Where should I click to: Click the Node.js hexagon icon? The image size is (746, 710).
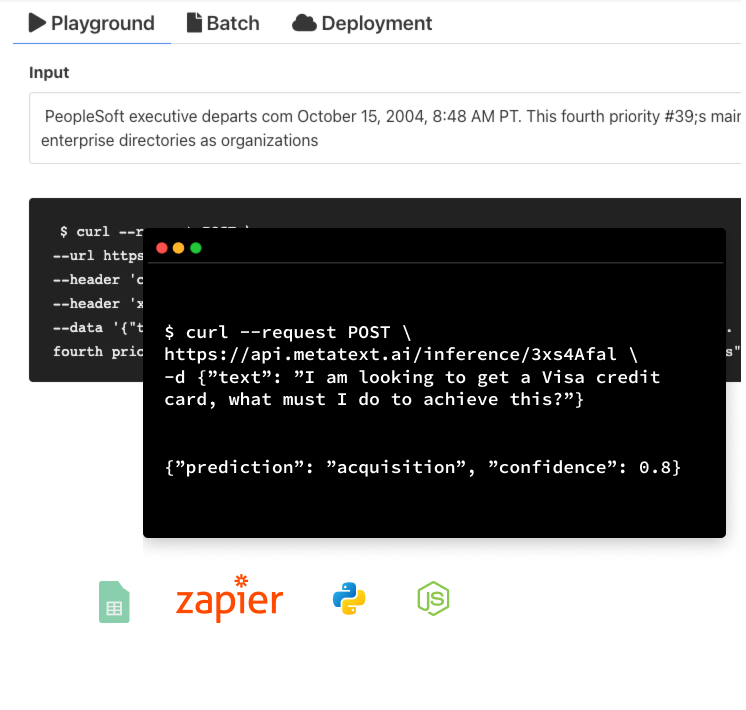click(x=433, y=599)
